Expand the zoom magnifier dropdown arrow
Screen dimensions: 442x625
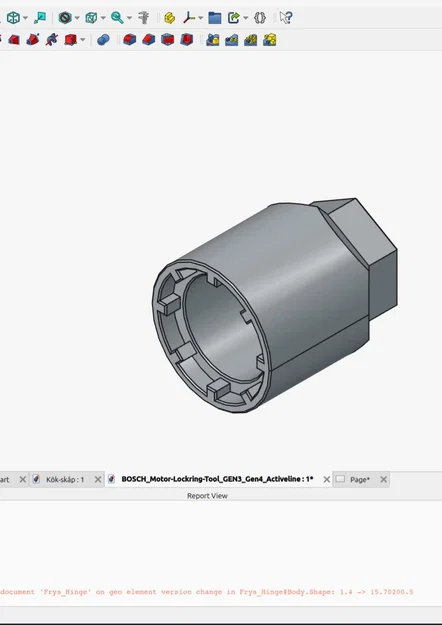pyautogui.click(x=129, y=18)
